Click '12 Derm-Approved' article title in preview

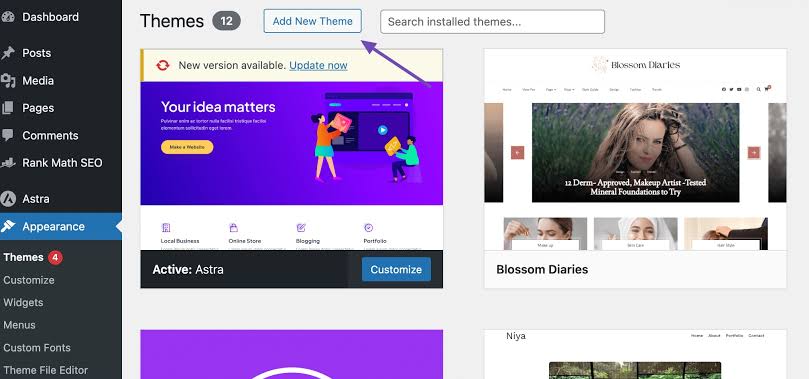coord(635,187)
